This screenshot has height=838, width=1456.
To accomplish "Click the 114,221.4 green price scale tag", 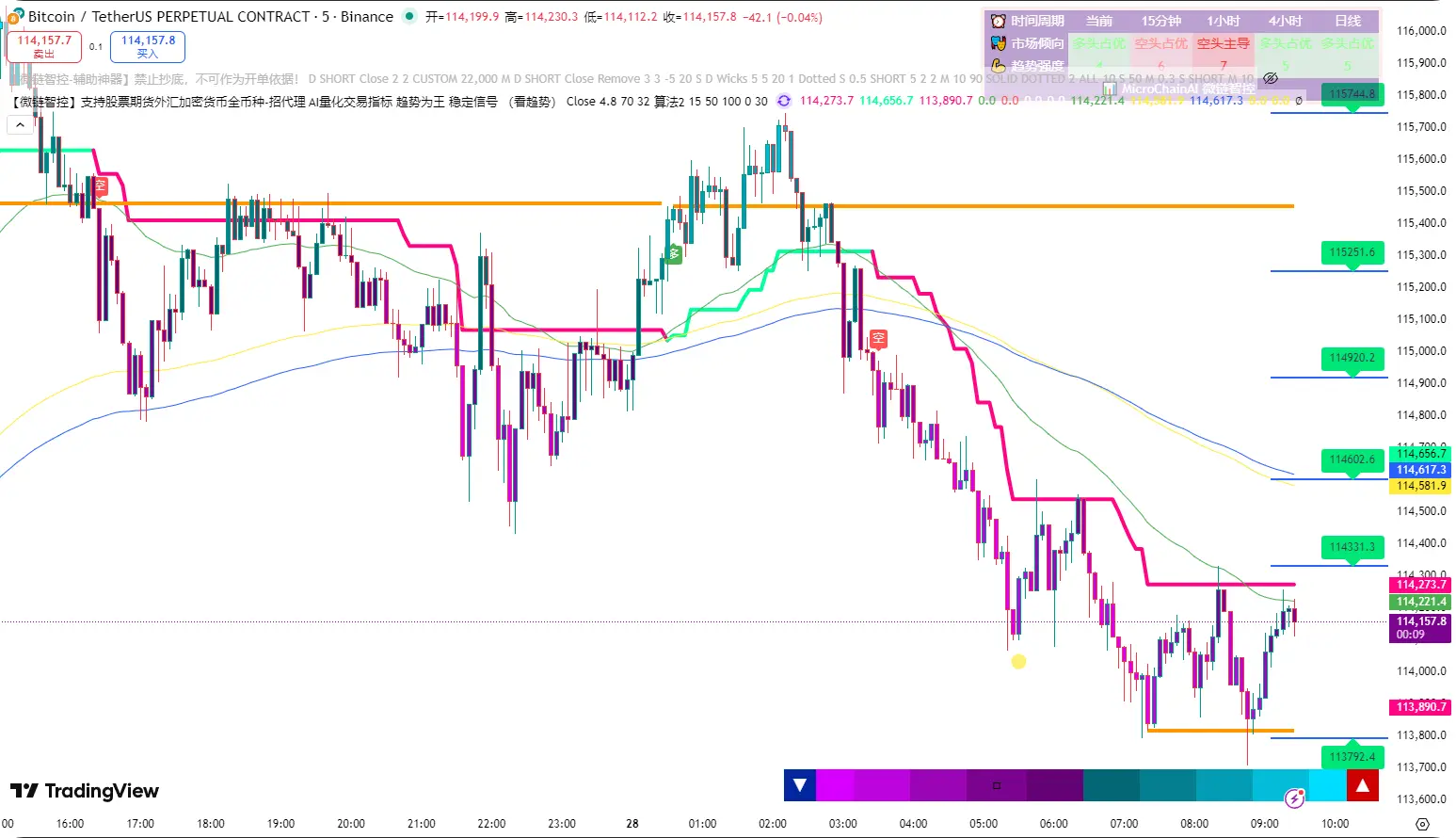I will click(1420, 602).
